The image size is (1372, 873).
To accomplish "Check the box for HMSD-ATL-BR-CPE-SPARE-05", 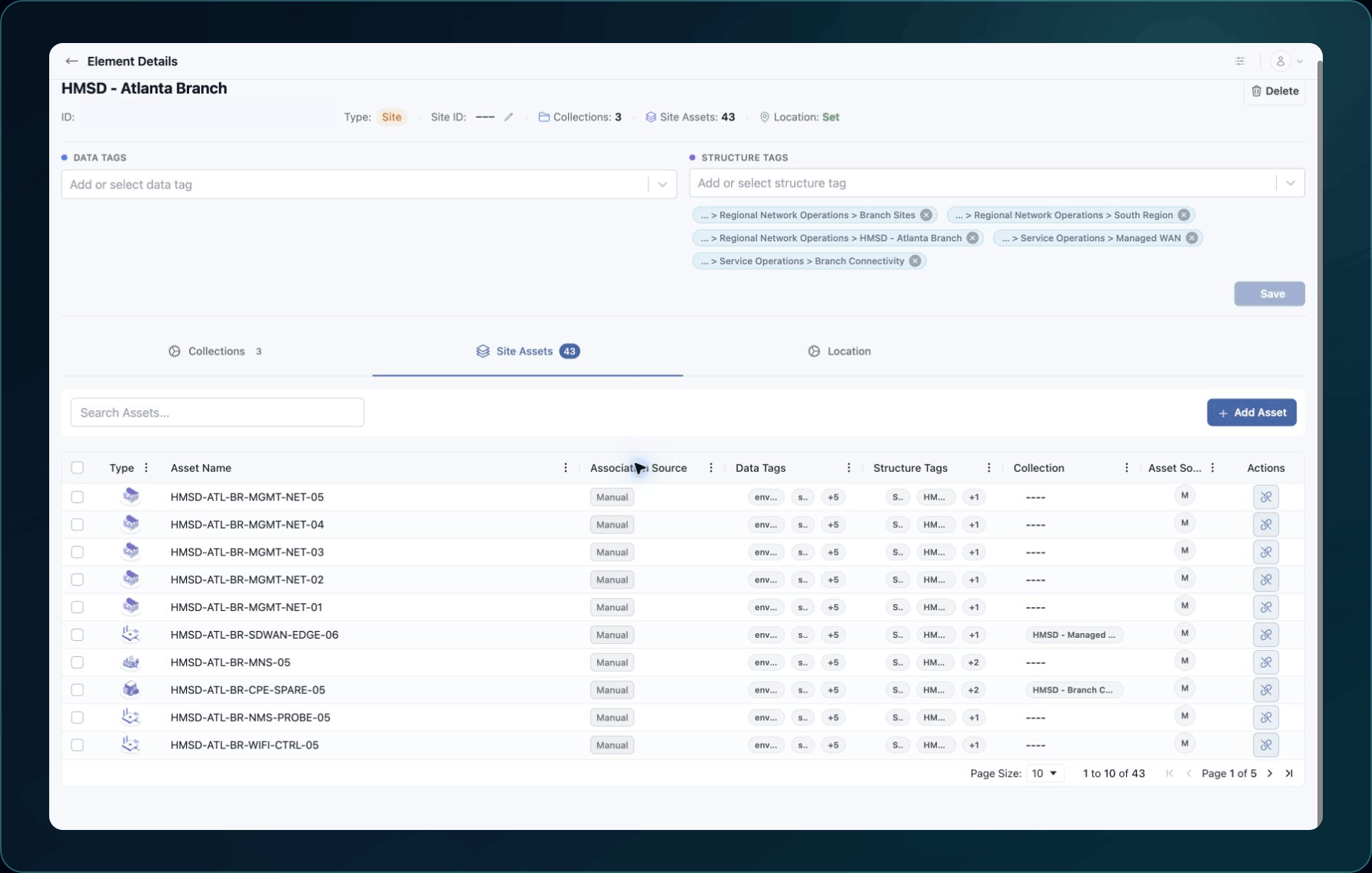I will (x=78, y=690).
